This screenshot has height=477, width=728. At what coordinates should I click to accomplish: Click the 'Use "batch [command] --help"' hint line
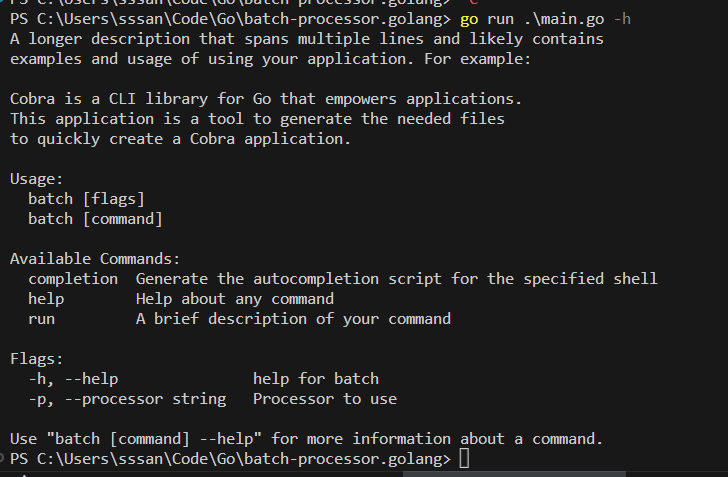tap(306, 439)
